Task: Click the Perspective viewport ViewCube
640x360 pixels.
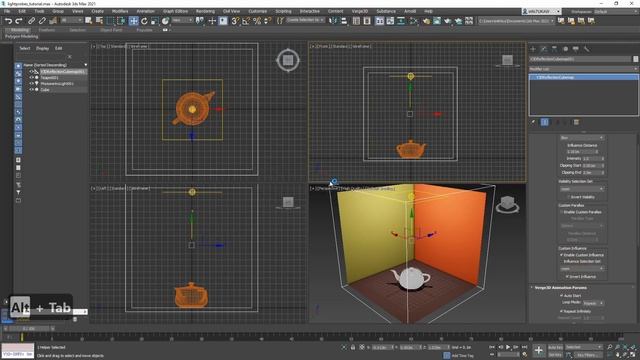Action: pos(507,204)
